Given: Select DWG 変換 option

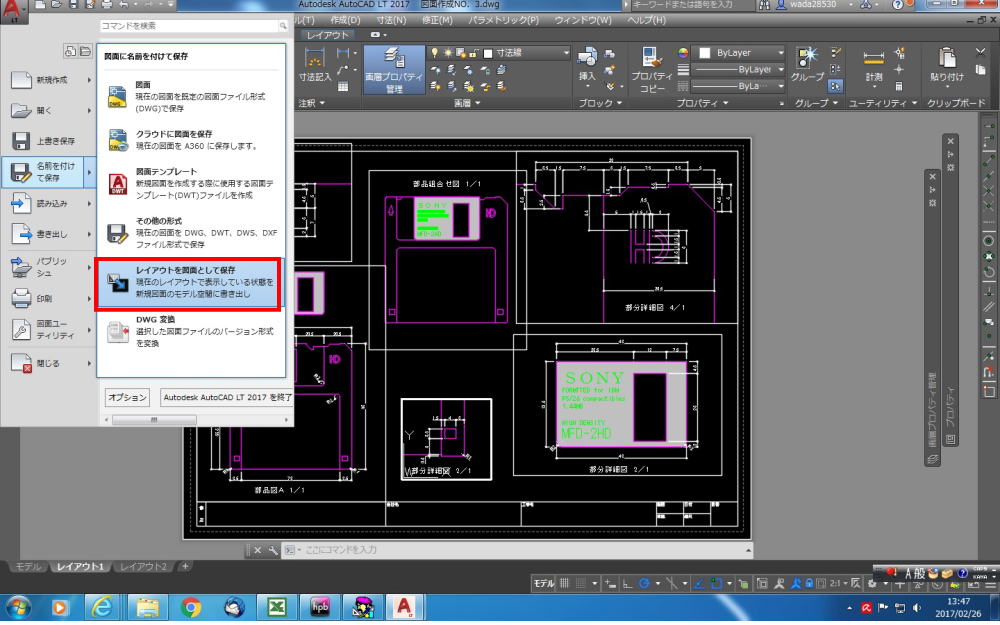Looking at the screenshot, I should (191, 332).
